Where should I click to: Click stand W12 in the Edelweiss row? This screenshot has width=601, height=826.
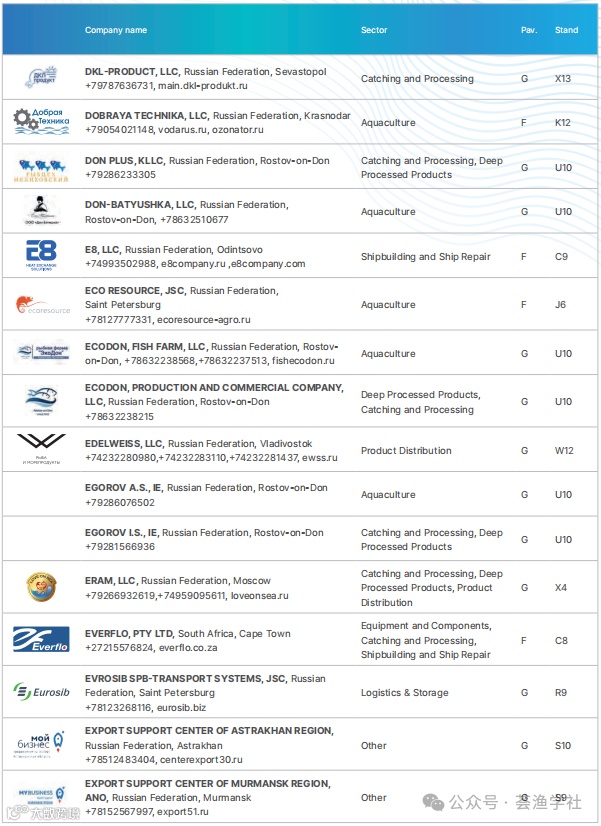pyautogui.click(x=564, y=450)
